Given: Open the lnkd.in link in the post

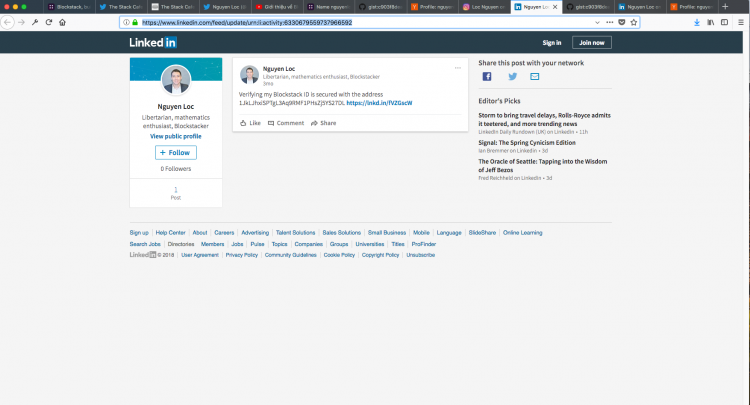Looking at the screenshot, I should [379, 103].
